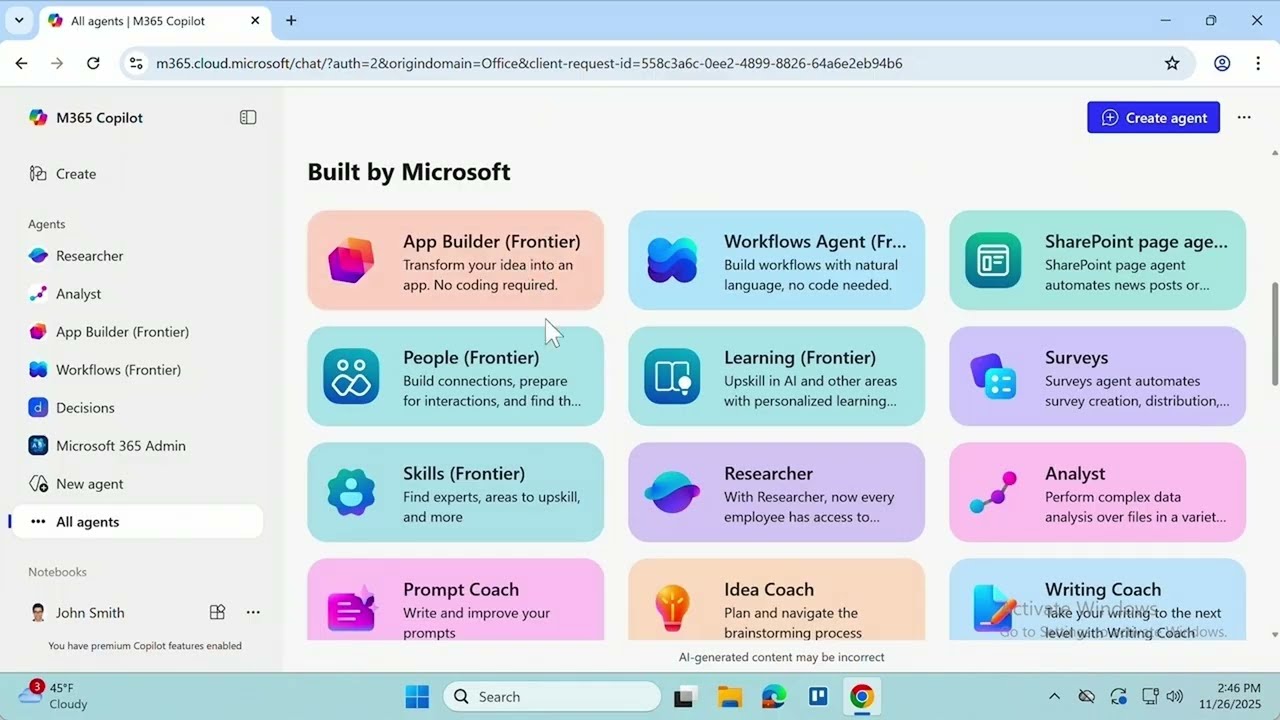Click the weather widget showing 45°F Cloudy
The image size is (1280, 720).
[x=55, y=696]
